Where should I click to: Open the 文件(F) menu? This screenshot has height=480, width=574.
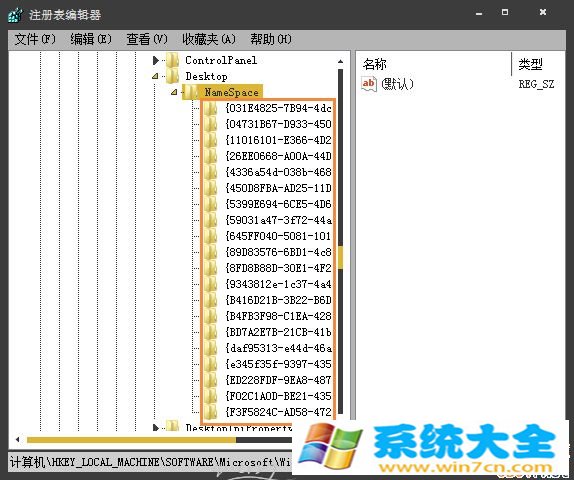coord(35,39)
